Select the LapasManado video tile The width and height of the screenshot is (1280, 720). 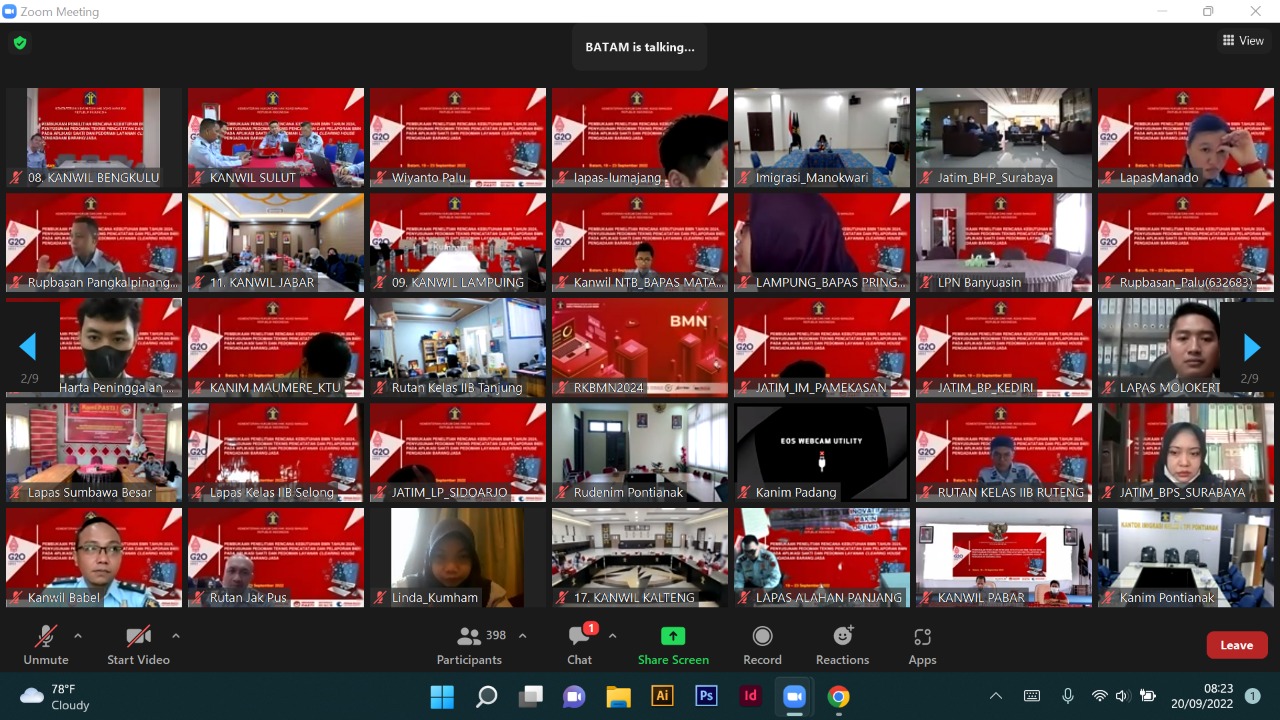click(x=1186, y=137)
